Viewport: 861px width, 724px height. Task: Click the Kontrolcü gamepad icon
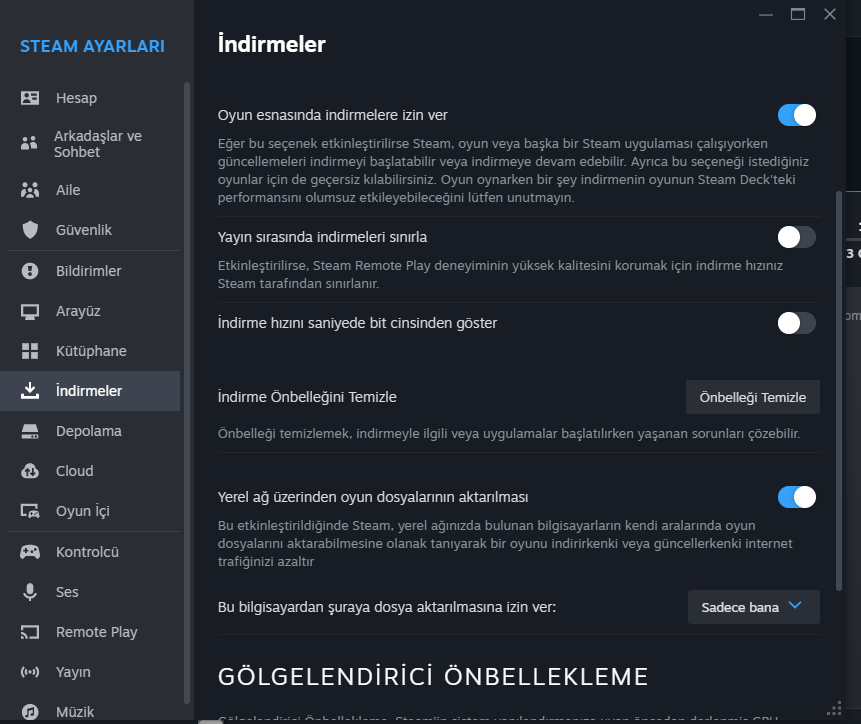point(30,552)
